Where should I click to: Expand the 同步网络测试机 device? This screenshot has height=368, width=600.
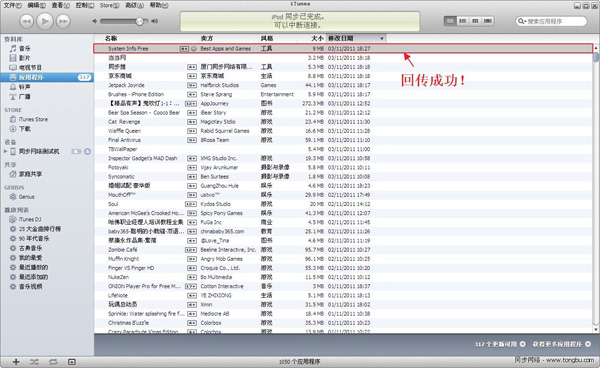point(5,151)
